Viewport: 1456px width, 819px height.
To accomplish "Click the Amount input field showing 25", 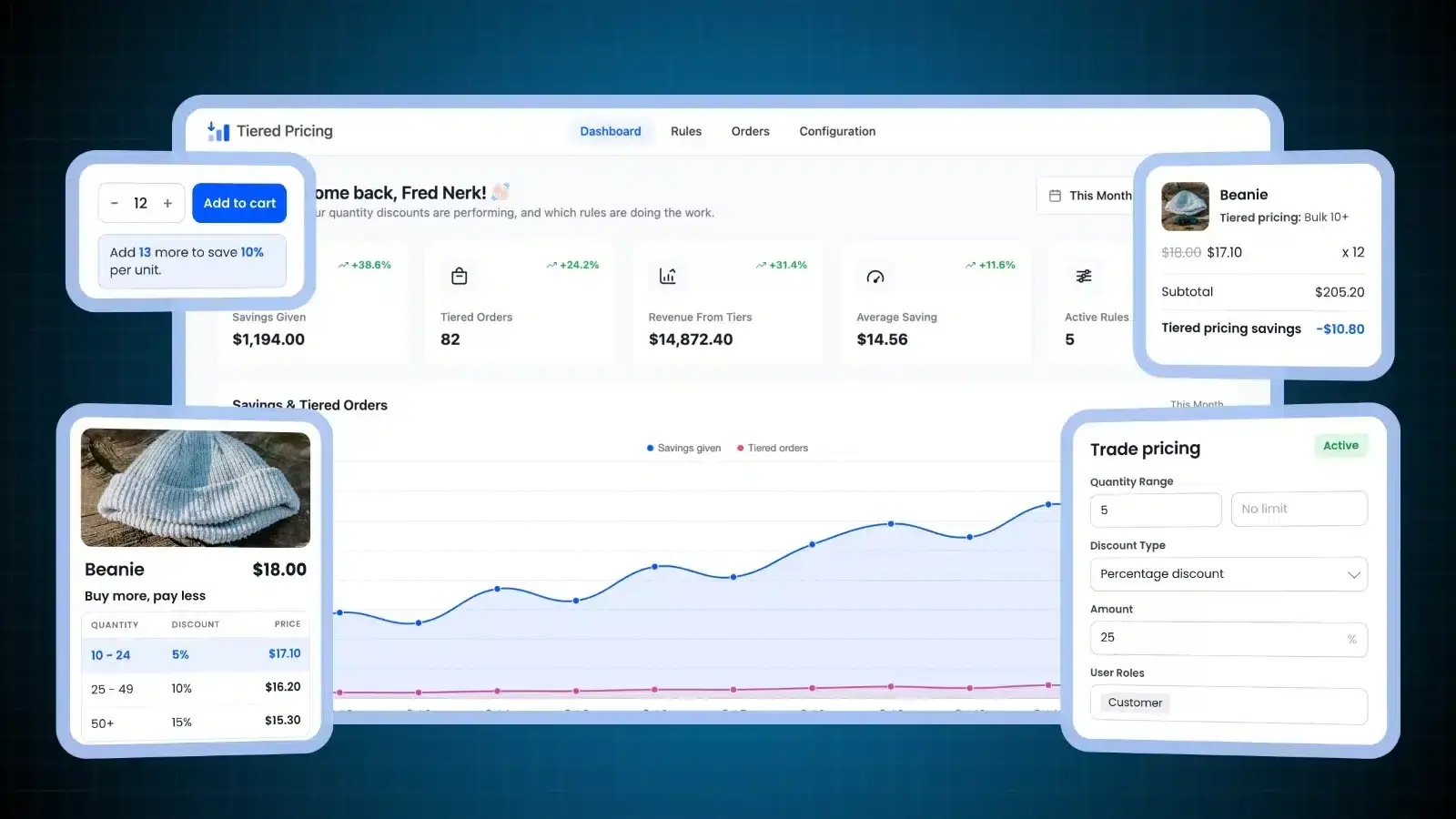I will [x=1228, y=639].
